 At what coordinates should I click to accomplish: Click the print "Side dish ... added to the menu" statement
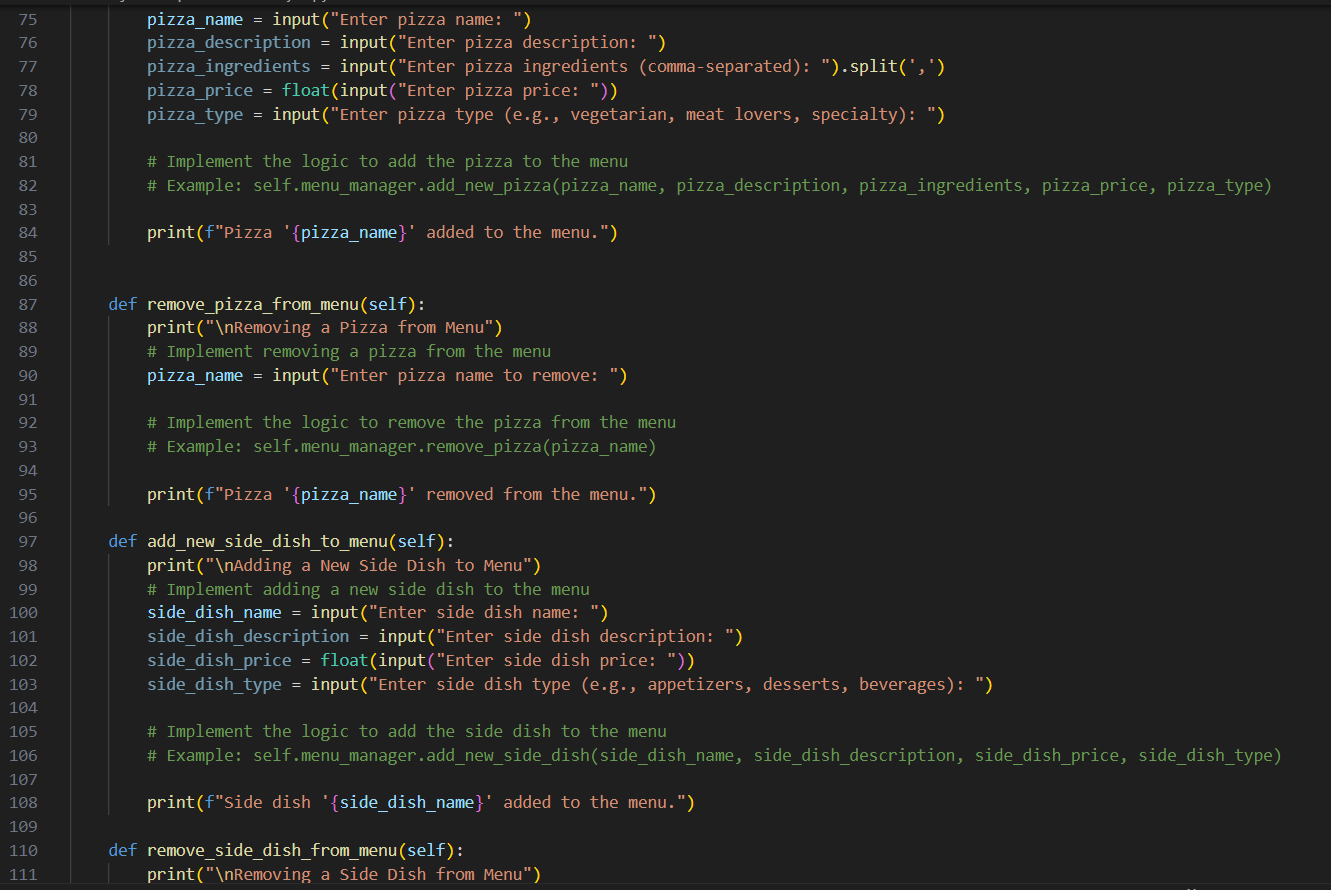coord(421,802)
